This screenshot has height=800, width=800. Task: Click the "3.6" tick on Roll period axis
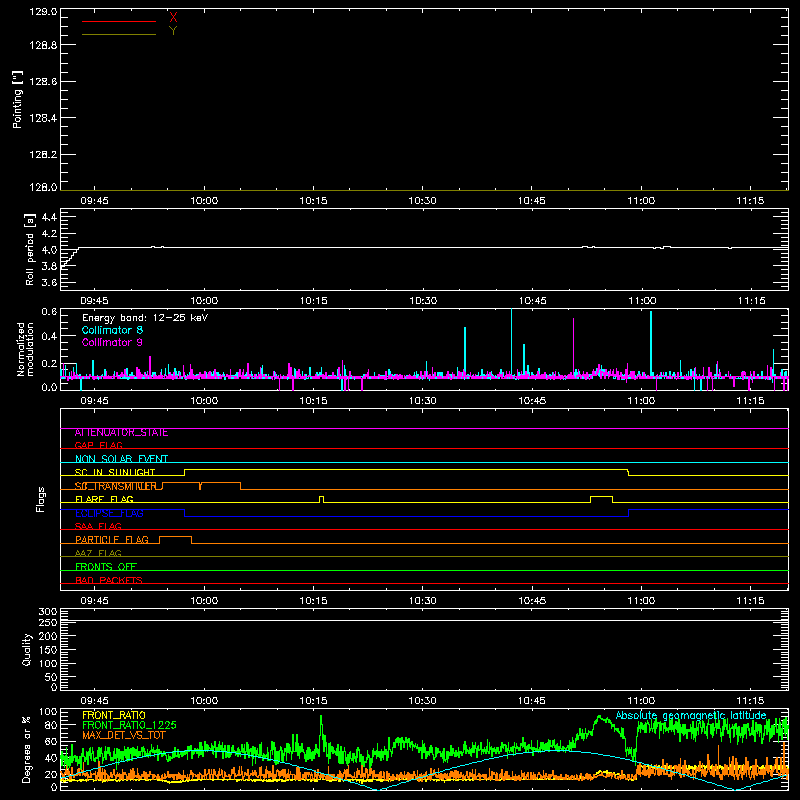point(49,283)
